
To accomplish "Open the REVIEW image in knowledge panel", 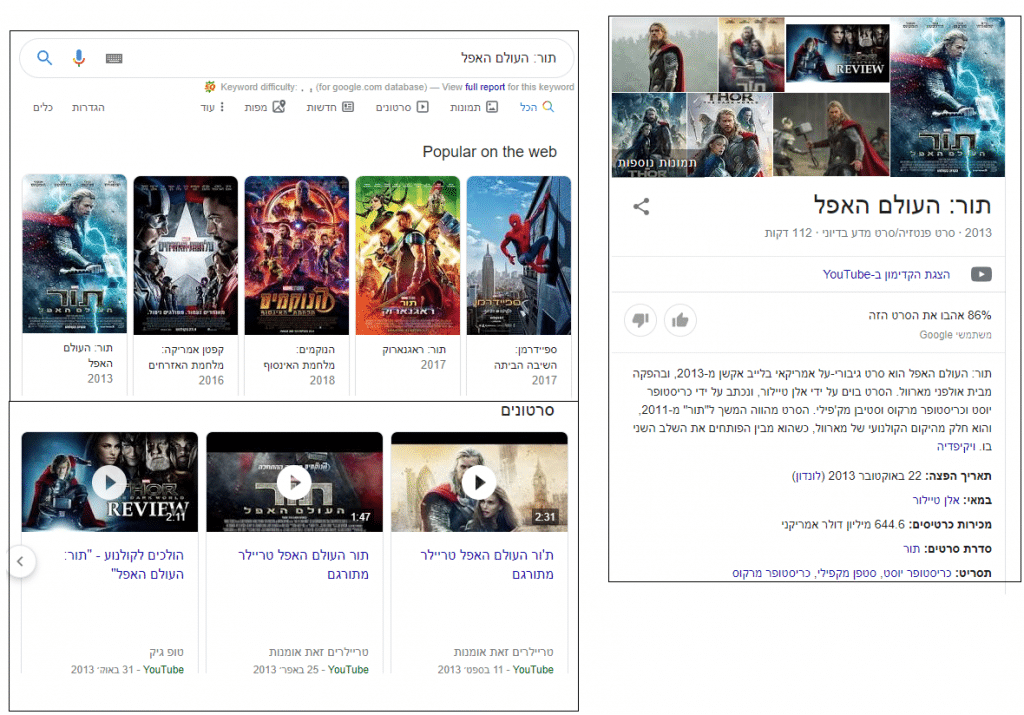I will pos(837,54).
